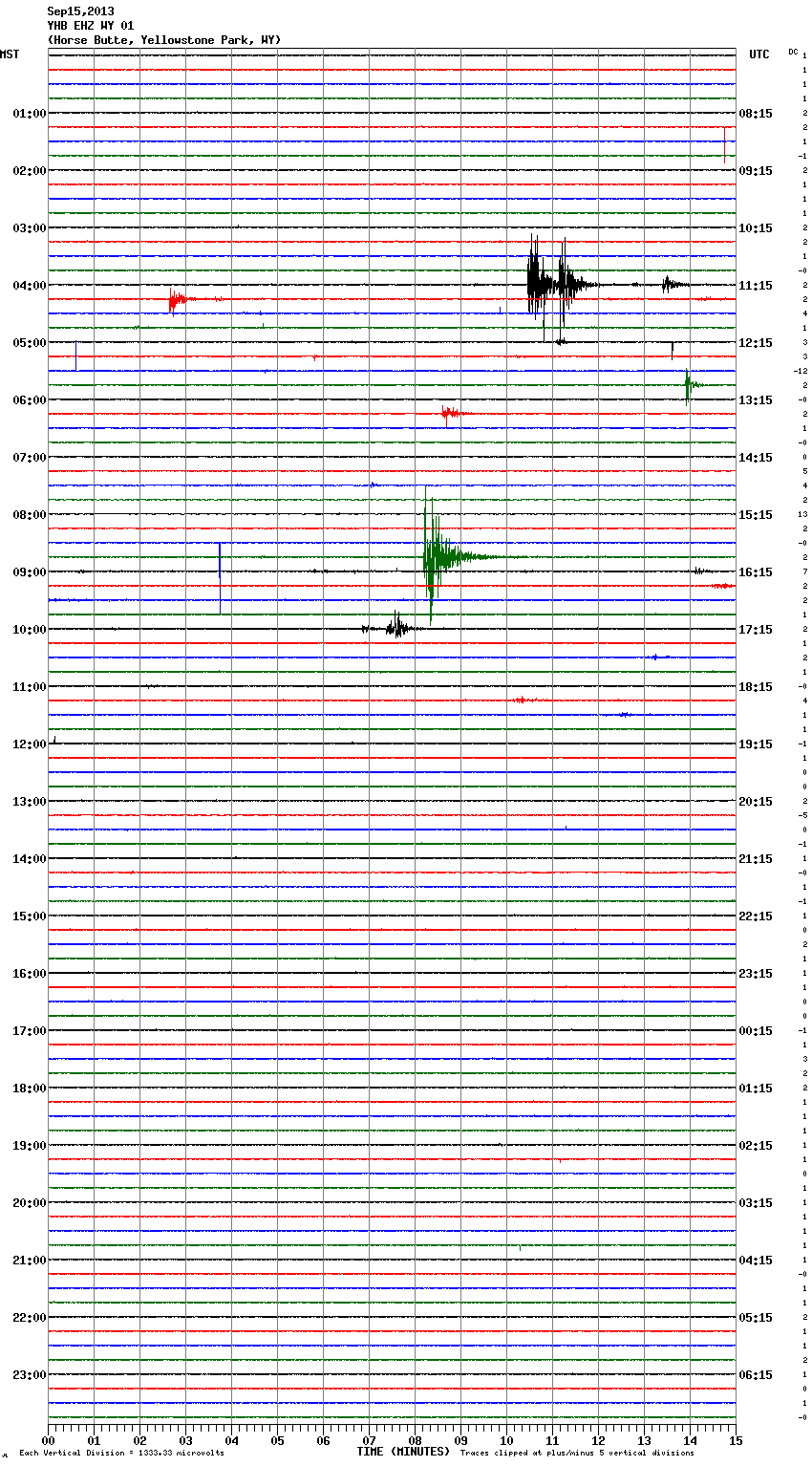This screenshot has width=812, height=1466.
Task: Click the Each Vertical Division microvolts note
Action: (x=121, y=1453)
